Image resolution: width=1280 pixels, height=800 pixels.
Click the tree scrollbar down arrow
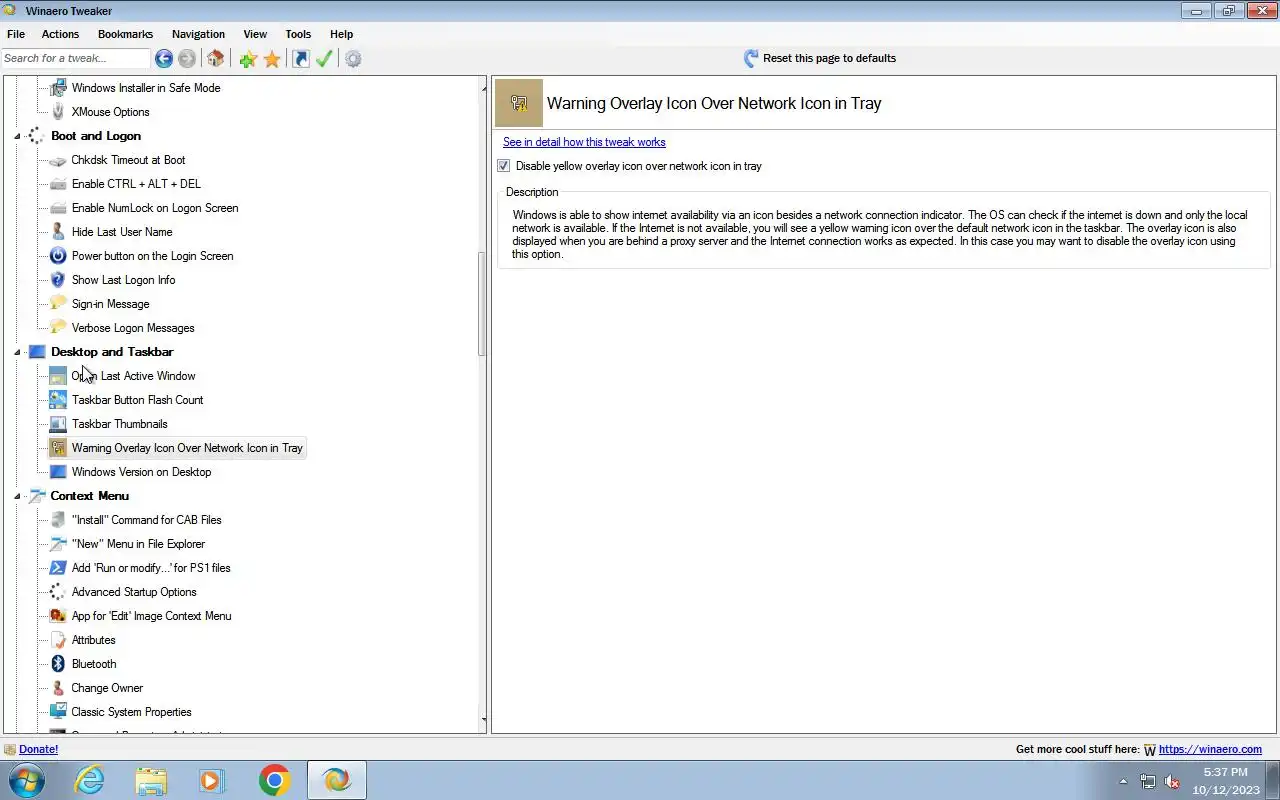tap(483, 719)
